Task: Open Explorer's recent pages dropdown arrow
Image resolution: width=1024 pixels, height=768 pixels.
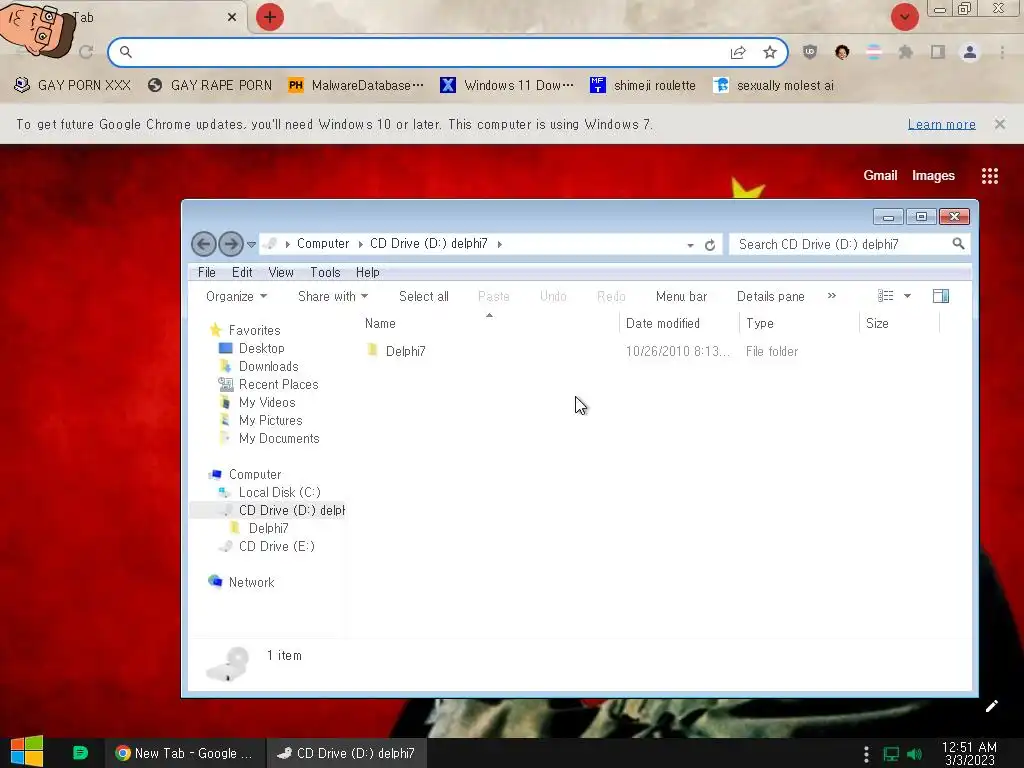Action: click(251, 245)
